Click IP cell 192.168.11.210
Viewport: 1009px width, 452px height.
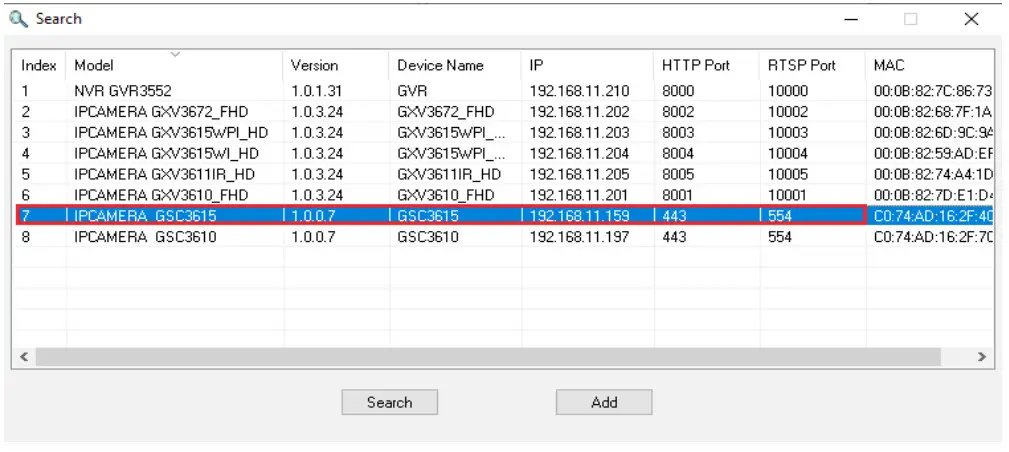click(579, 91)
